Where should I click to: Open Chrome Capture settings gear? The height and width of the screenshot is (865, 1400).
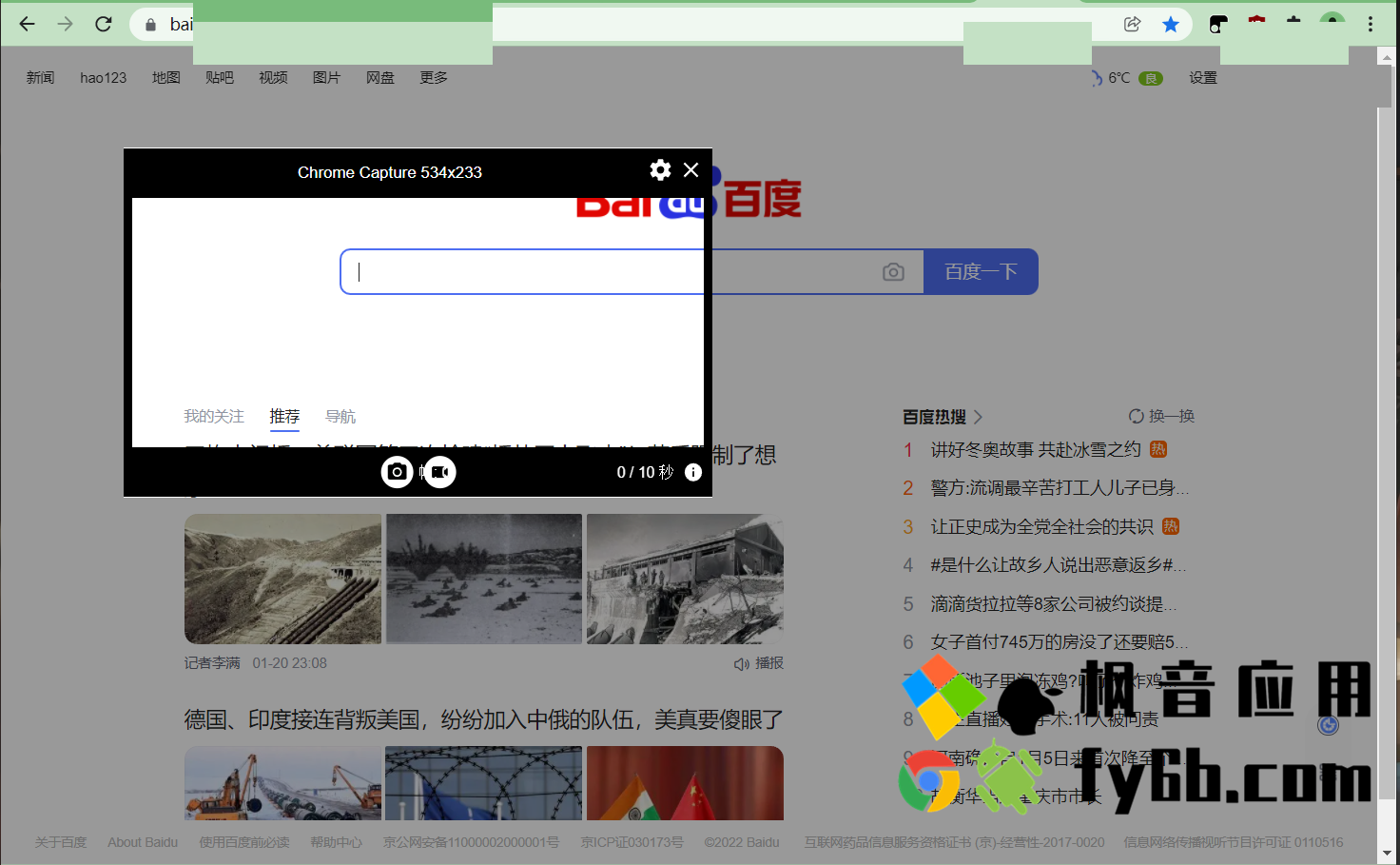(x=660, y=170)
